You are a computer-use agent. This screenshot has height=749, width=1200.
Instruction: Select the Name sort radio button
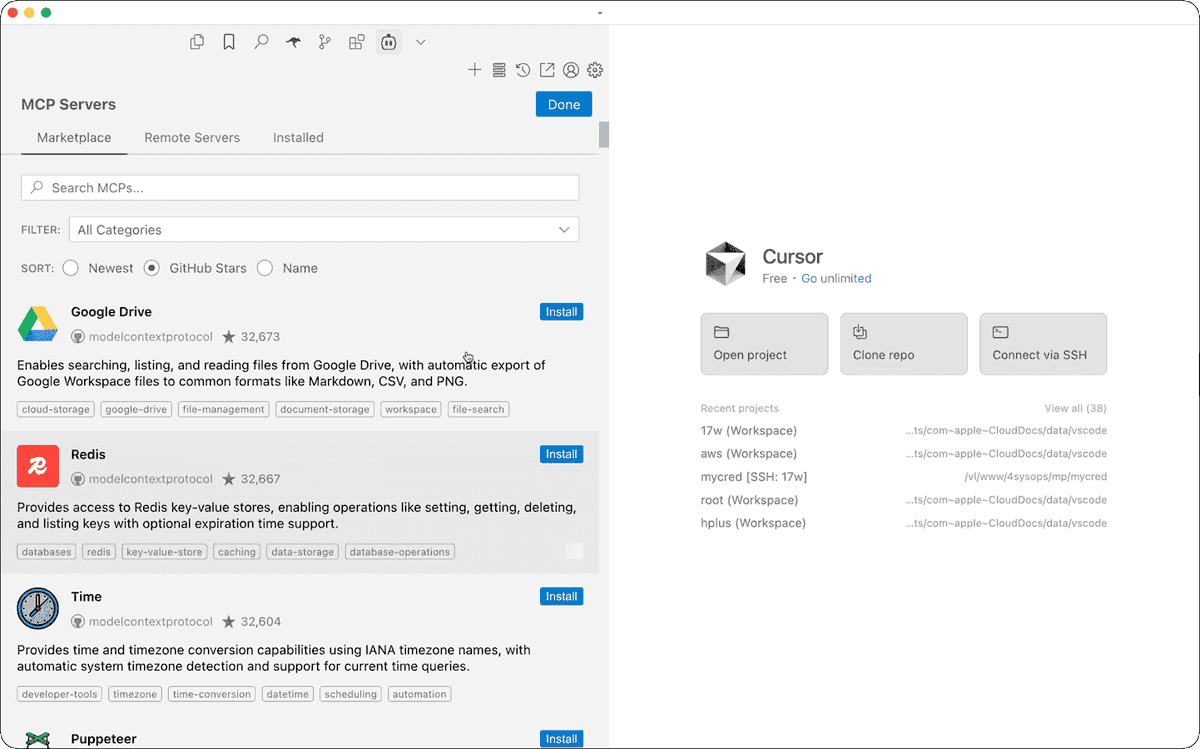[265, 268]
